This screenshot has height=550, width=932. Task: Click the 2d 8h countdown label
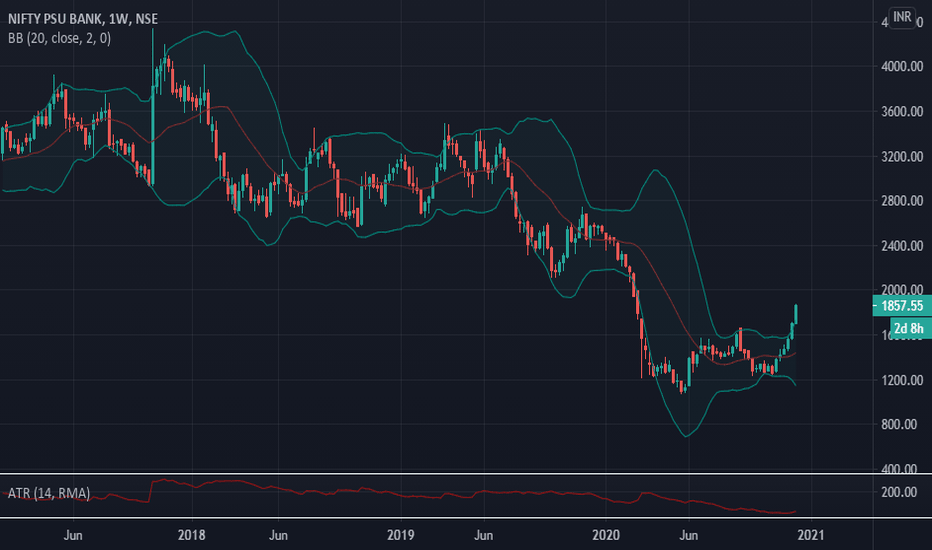(x=909, y=328)
